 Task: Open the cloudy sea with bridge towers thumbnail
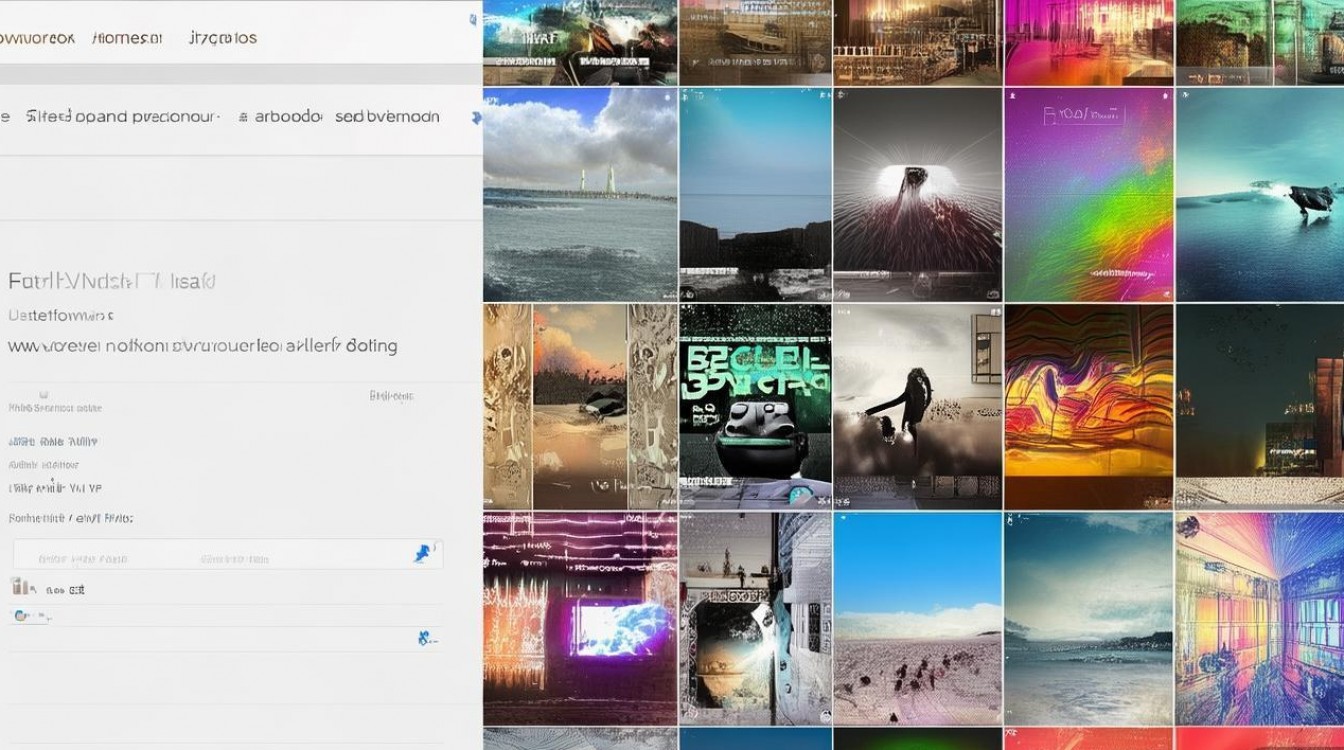click(580, 194)
